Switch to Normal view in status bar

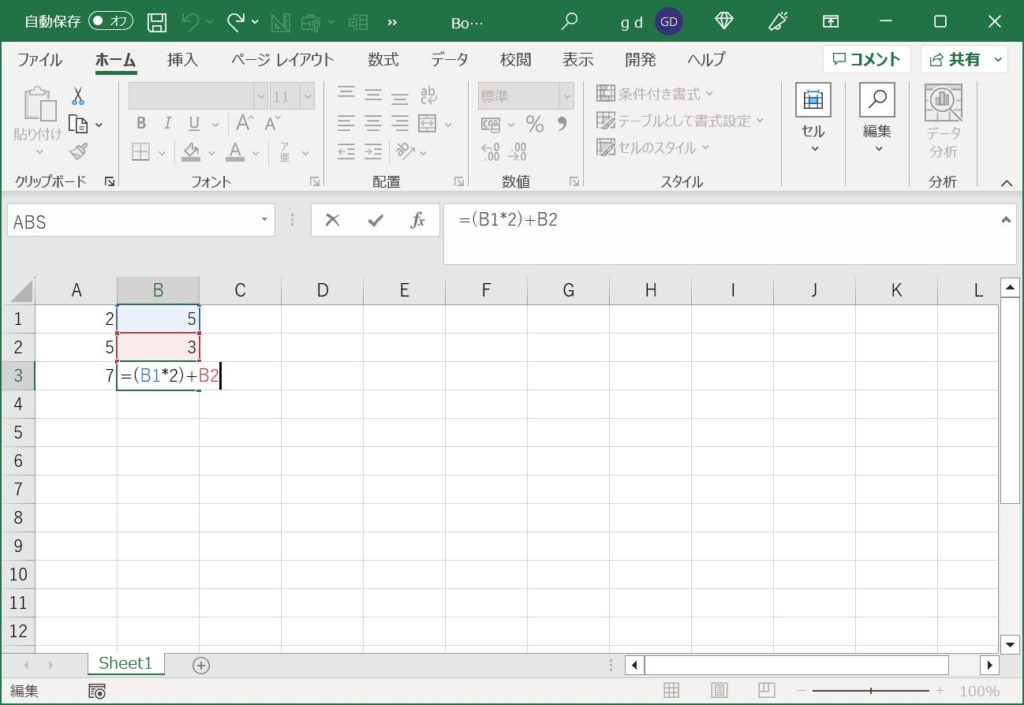(672, 690)
